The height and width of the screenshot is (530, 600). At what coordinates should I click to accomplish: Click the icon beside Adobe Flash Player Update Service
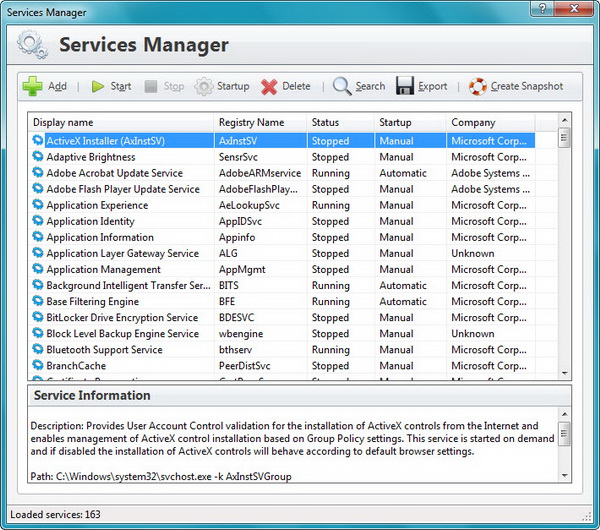[x=38, y=189]
